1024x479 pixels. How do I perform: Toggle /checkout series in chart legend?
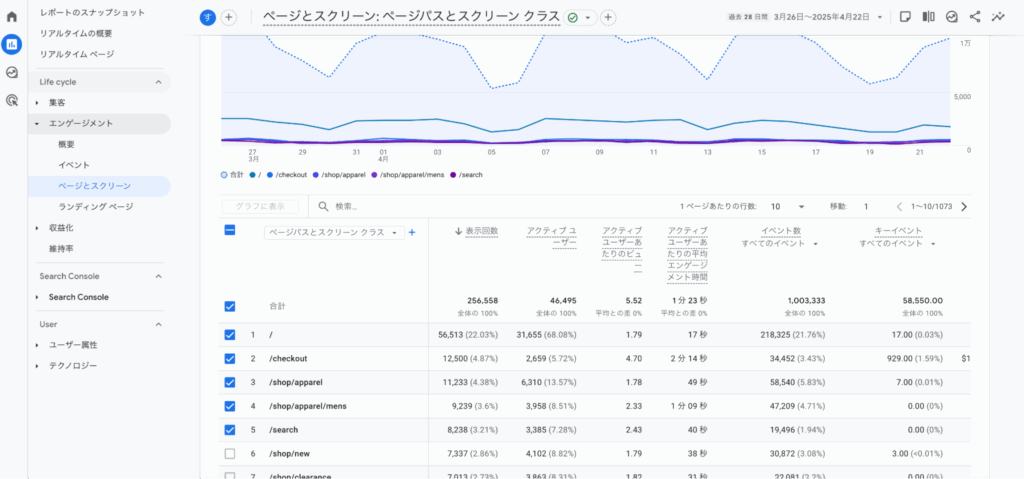[287, 175]
